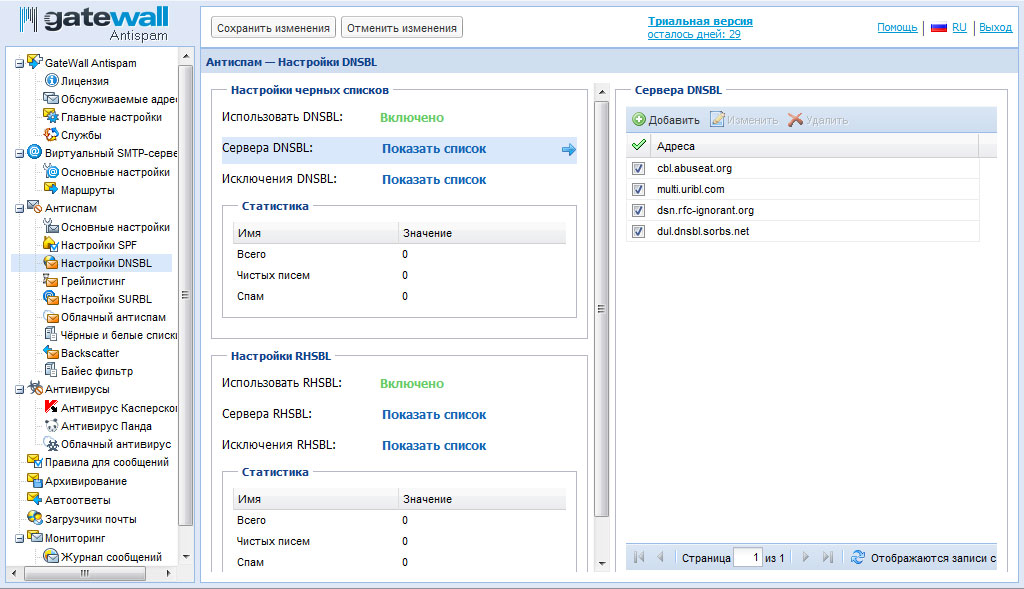Click Удалить in servers toolbar
The width and height of the screenshot is (1024, 589).
point(818,120)
